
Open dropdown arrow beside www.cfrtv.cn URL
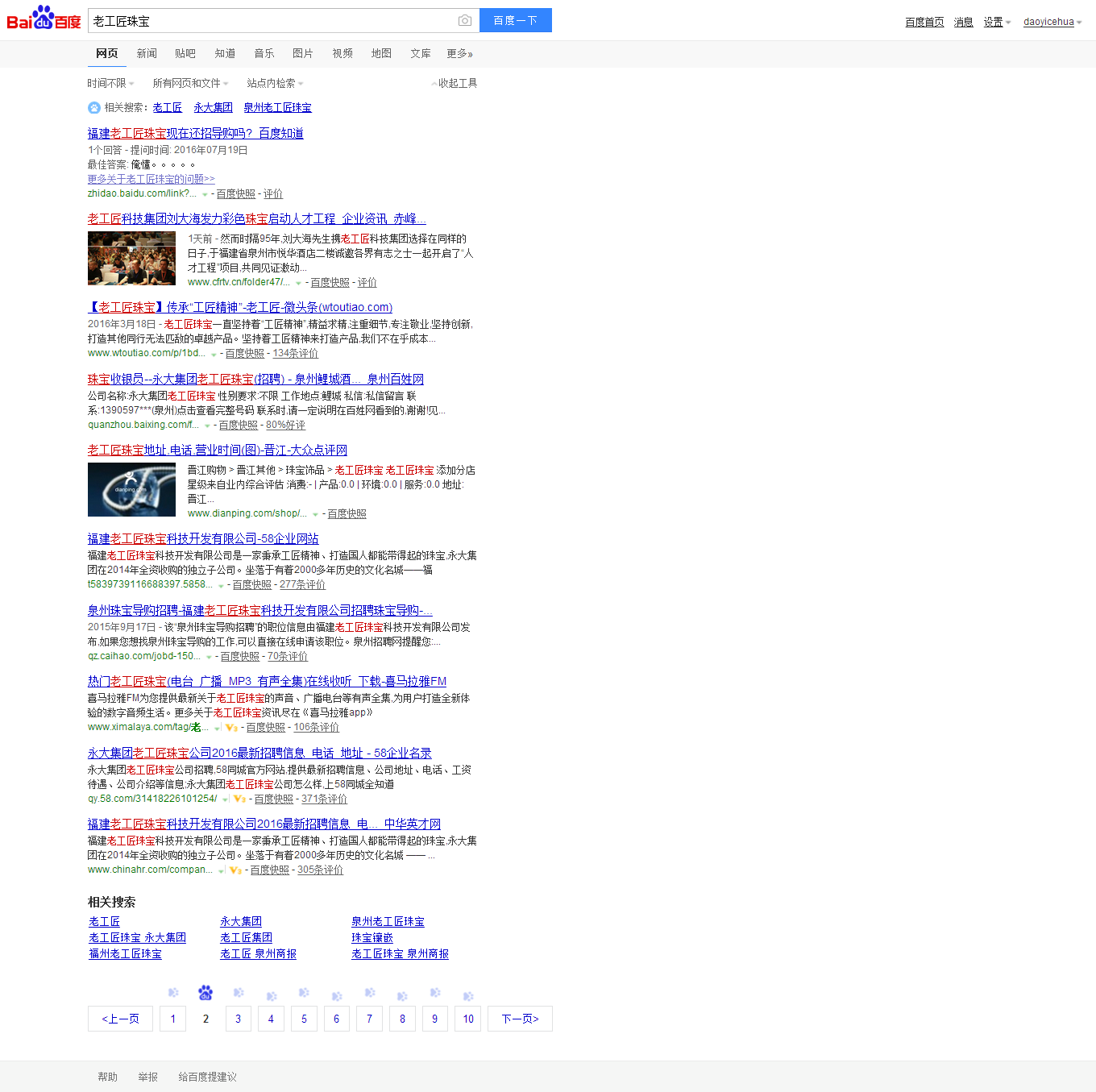(299, 284)
